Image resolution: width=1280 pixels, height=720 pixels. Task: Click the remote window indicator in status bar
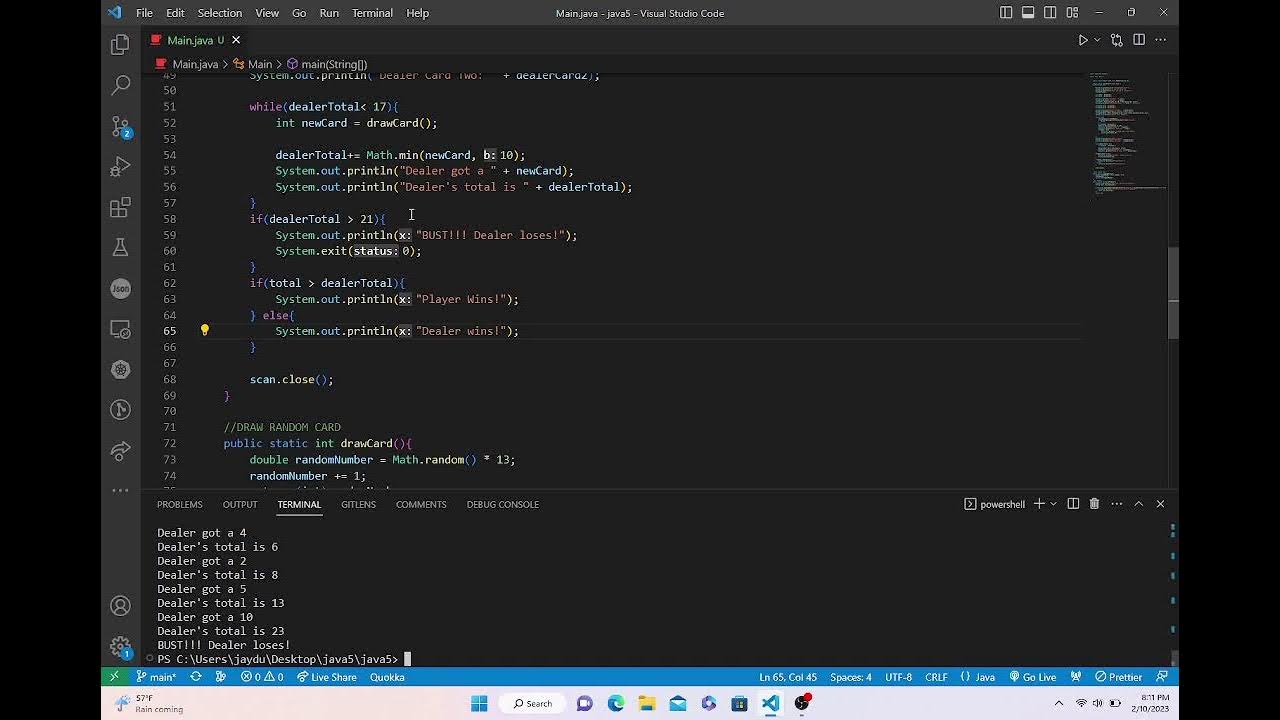click(x=114, y=677)
